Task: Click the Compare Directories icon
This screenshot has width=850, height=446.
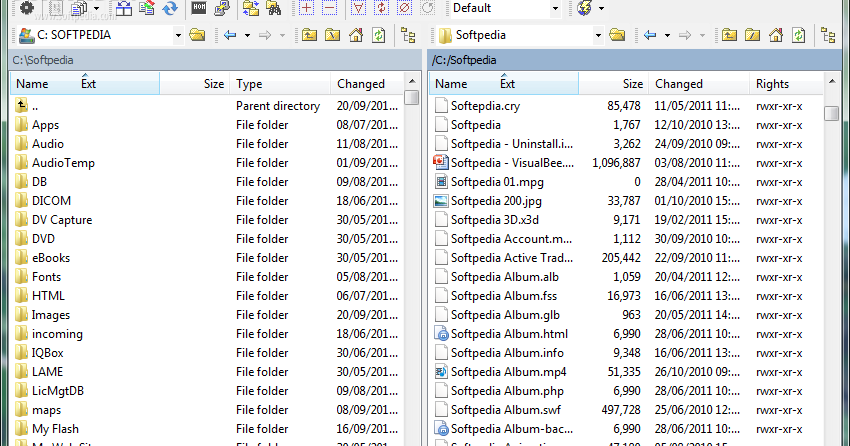Action: (x=124, y=8)
